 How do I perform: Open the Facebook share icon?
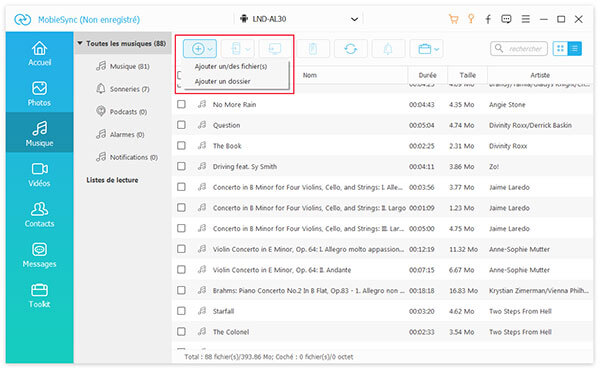[488, 19]
